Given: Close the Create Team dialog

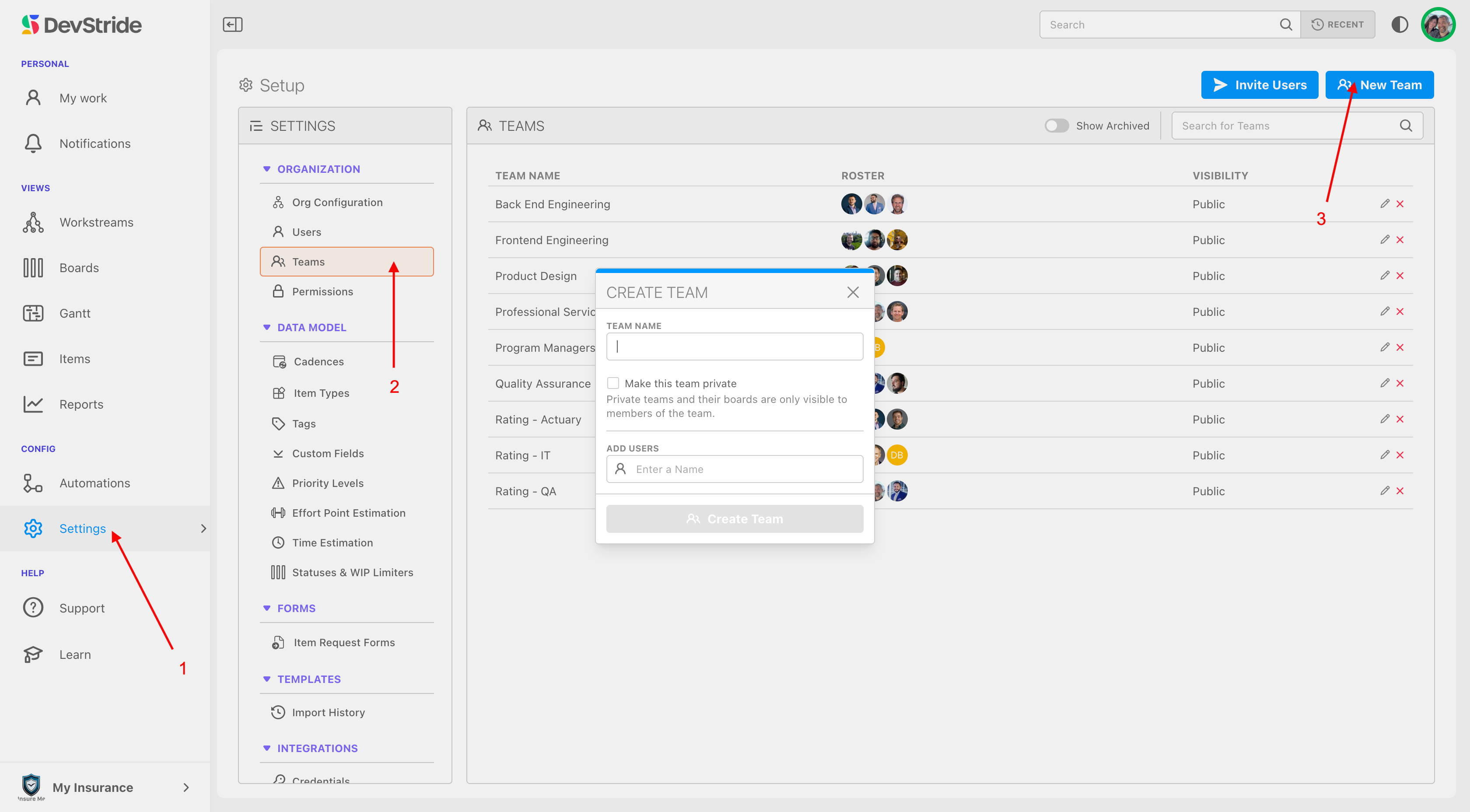Looking at the screenshot, I should [853, 292].
